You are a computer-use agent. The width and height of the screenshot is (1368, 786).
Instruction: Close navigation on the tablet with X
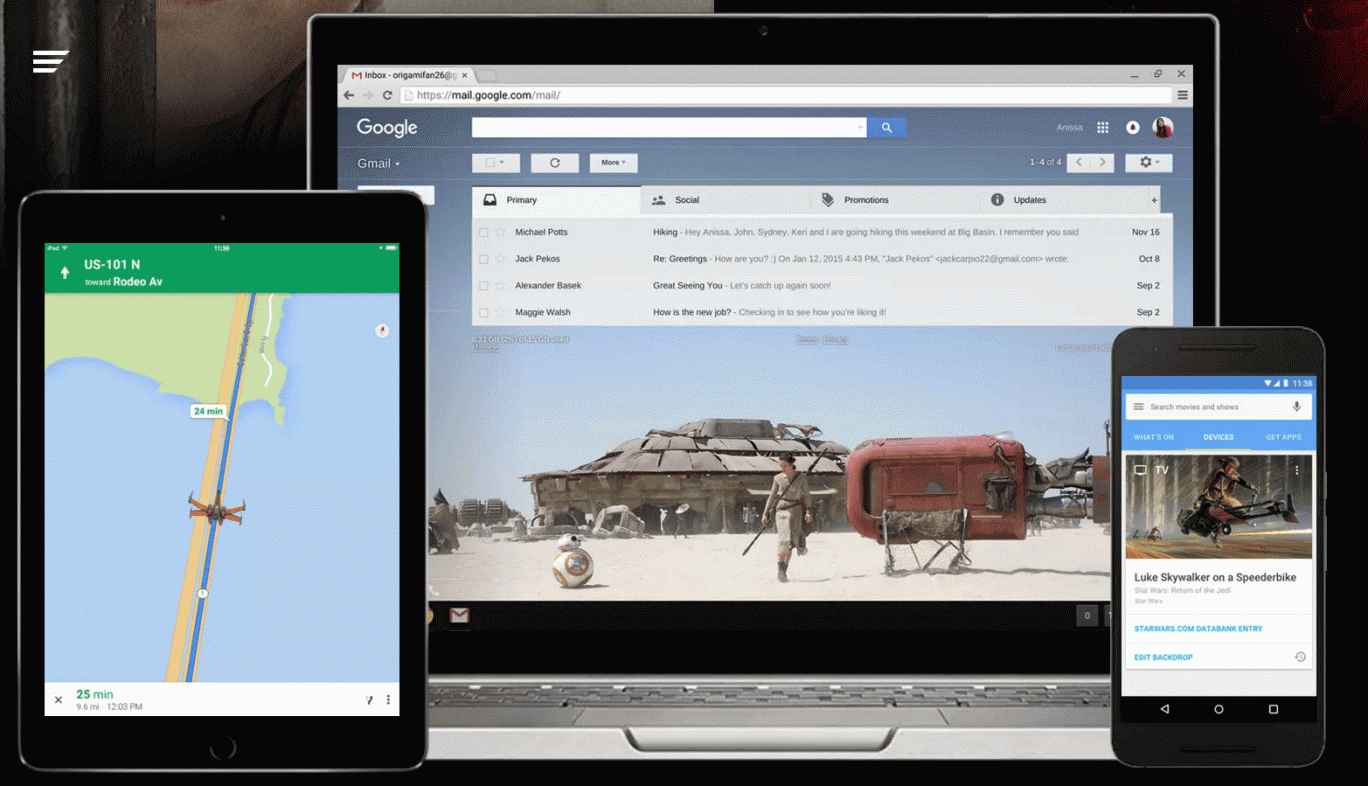tap(58, 700)
